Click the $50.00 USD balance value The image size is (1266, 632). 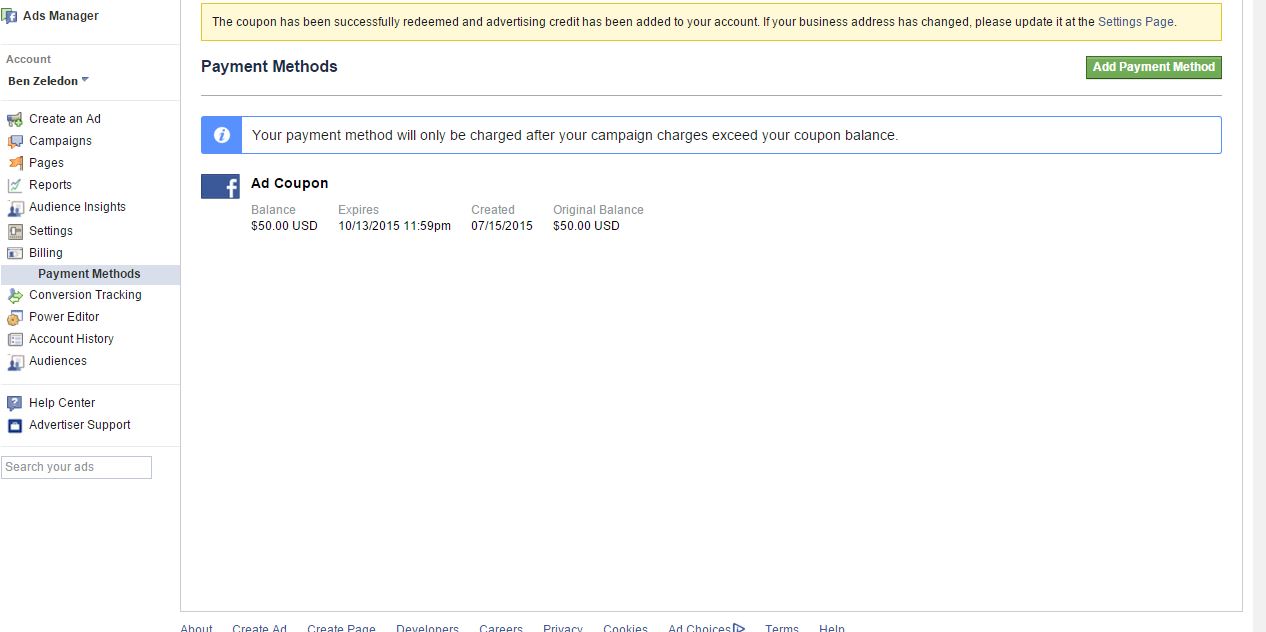coord(284,226)
